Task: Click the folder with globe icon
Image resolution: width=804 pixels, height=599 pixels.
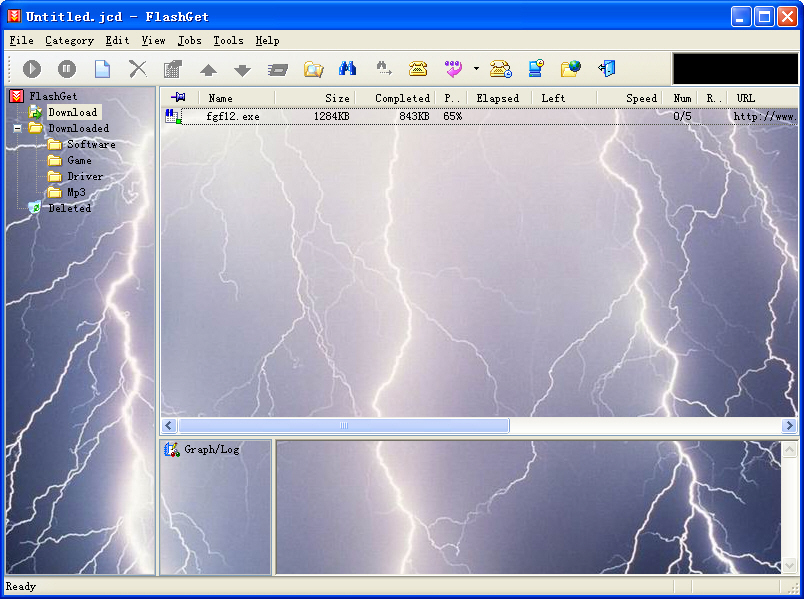Action: [x=571, y=68]
